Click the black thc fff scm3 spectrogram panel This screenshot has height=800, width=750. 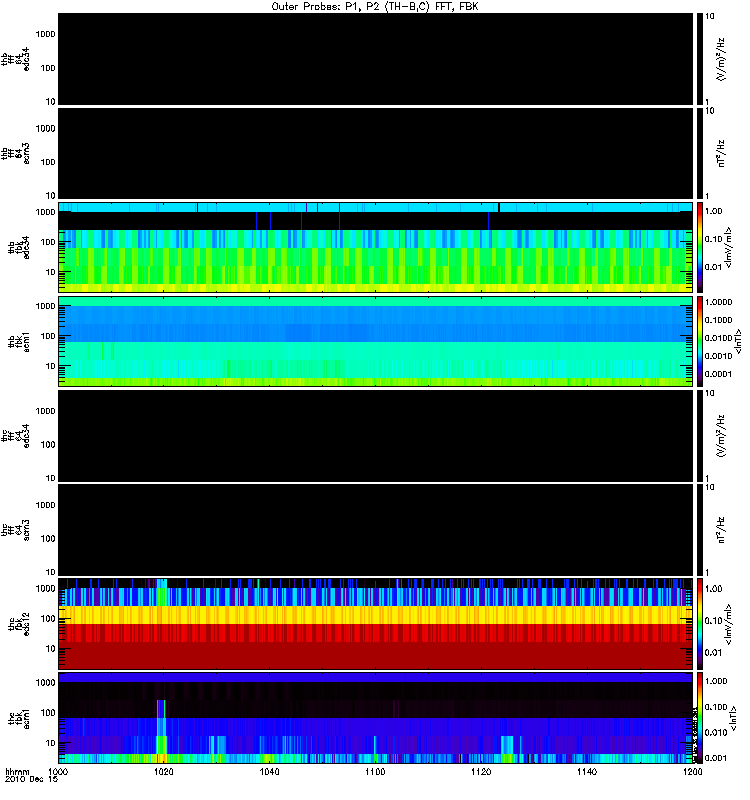point(375,530)
